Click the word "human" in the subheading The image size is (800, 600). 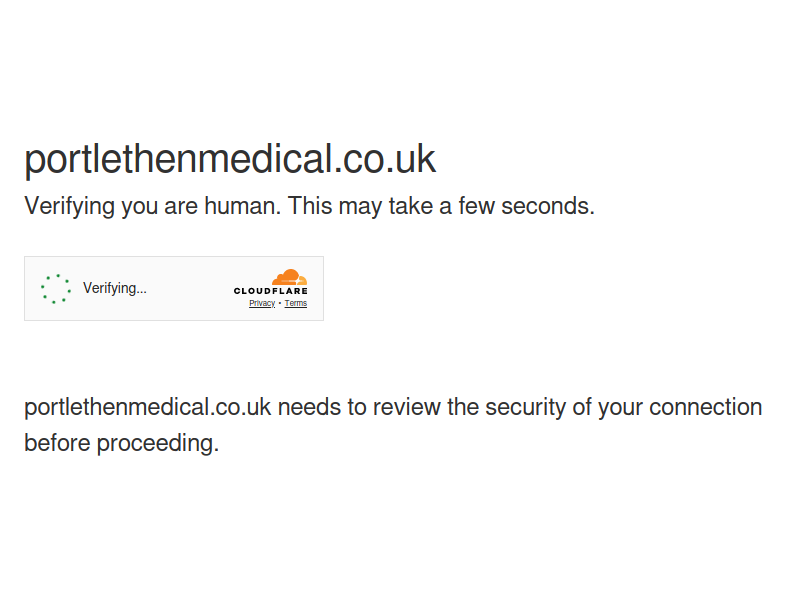tap(242, 206)
